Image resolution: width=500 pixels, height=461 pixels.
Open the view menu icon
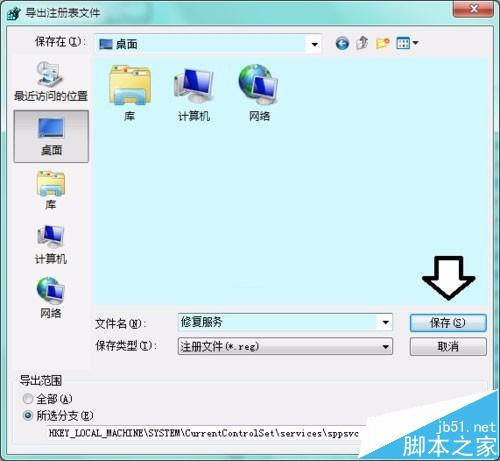pyautogui.click(x=407, y=43)
